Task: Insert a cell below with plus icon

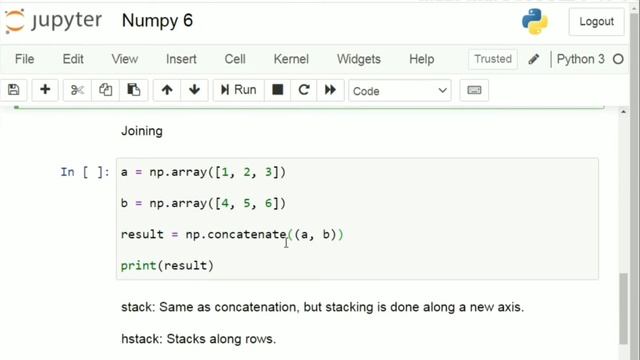Action: (45, 90)
